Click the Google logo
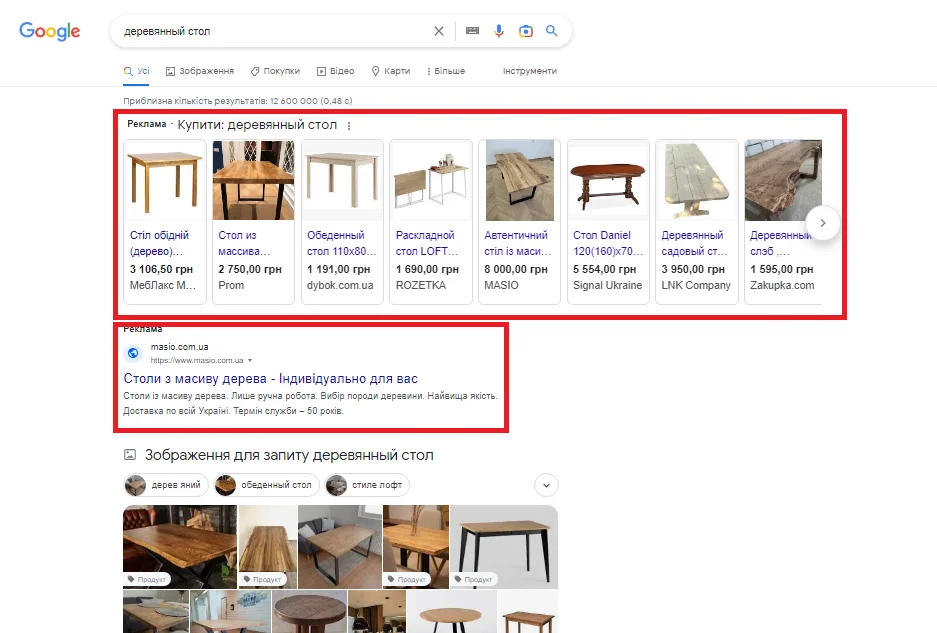The image size is (937, 633). pos(48,31)
